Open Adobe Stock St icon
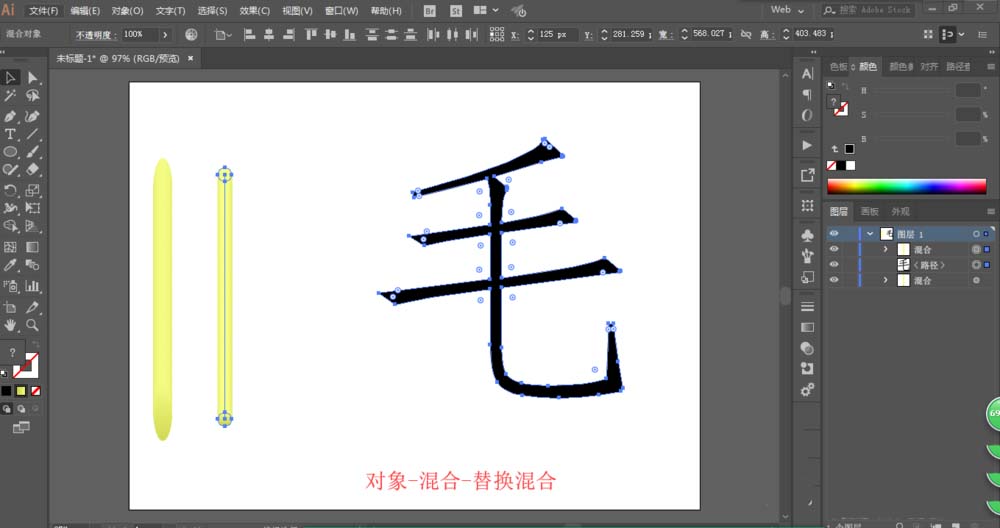The height and width of the screenshot is (528, 1000). [x=456, y=11]
